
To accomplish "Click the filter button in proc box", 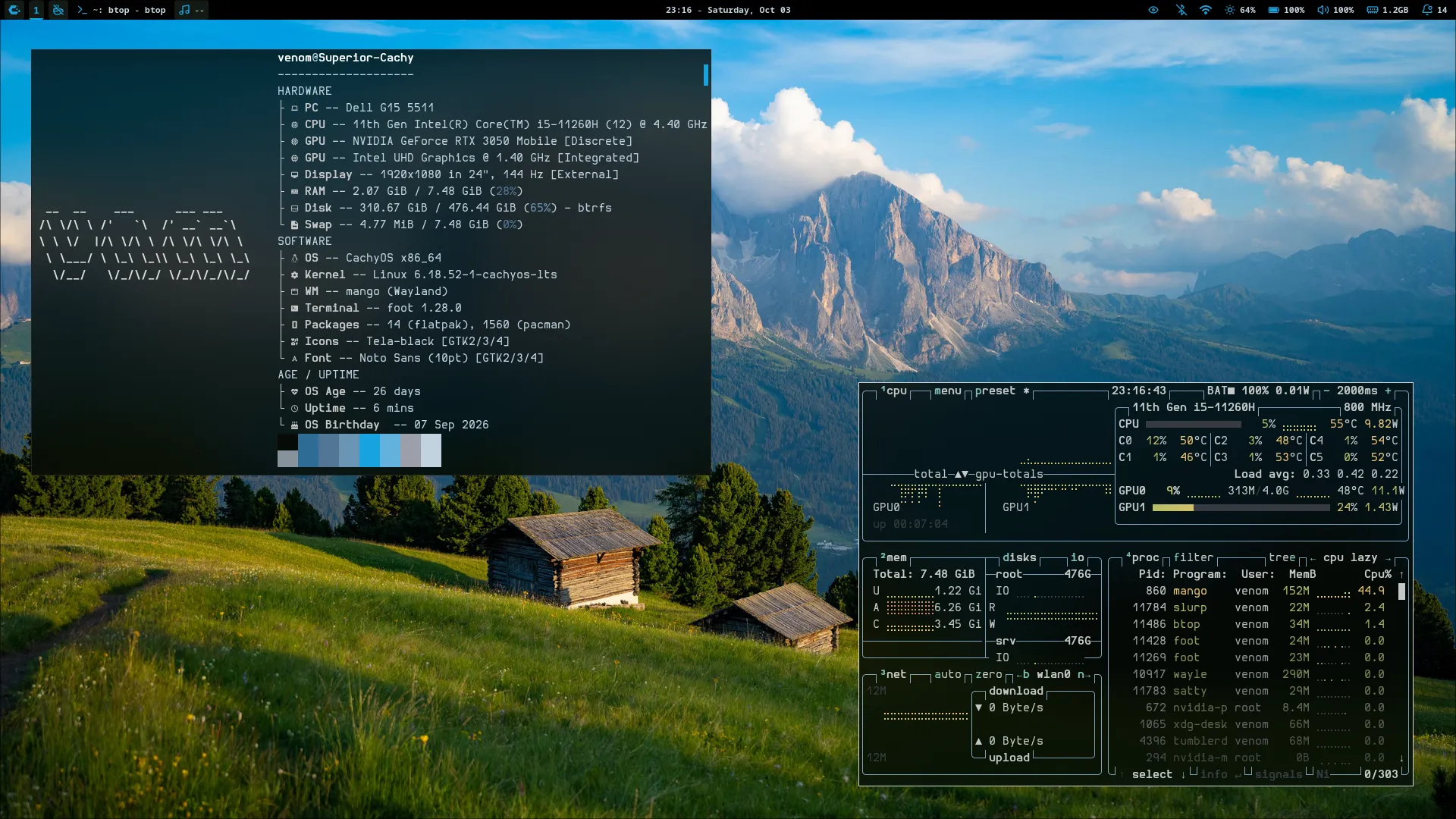I will tap(1193, 557).
